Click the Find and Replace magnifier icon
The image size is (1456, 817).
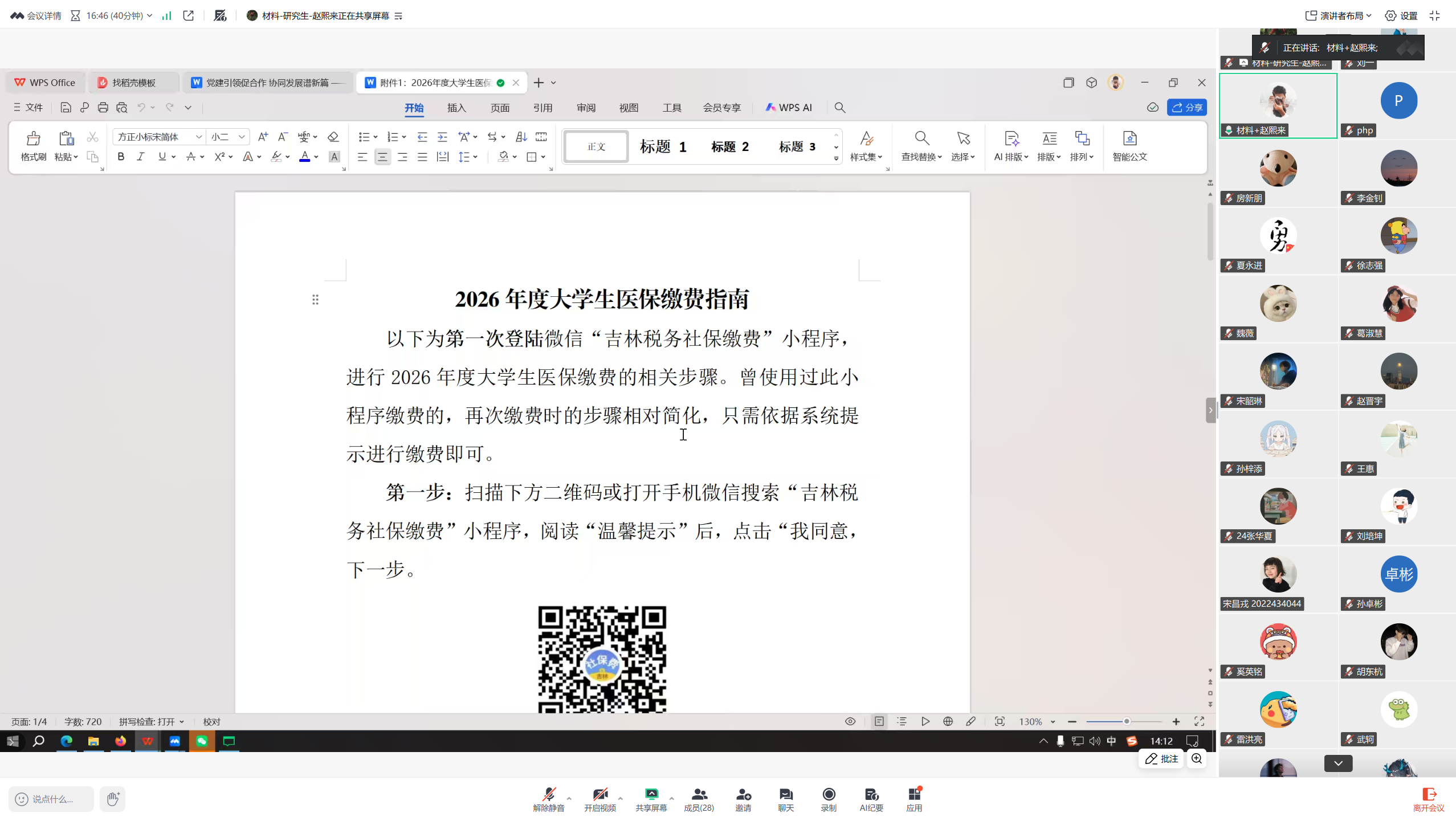point(921,138)
